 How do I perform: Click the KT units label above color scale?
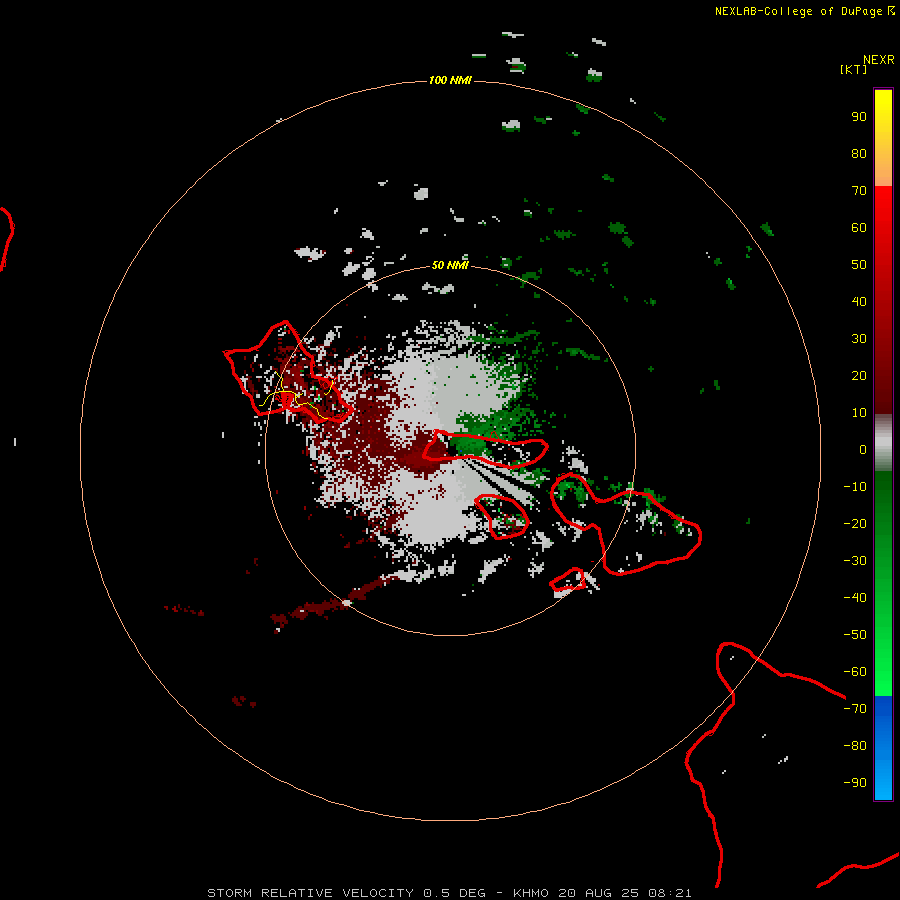[x=853, y=69]
